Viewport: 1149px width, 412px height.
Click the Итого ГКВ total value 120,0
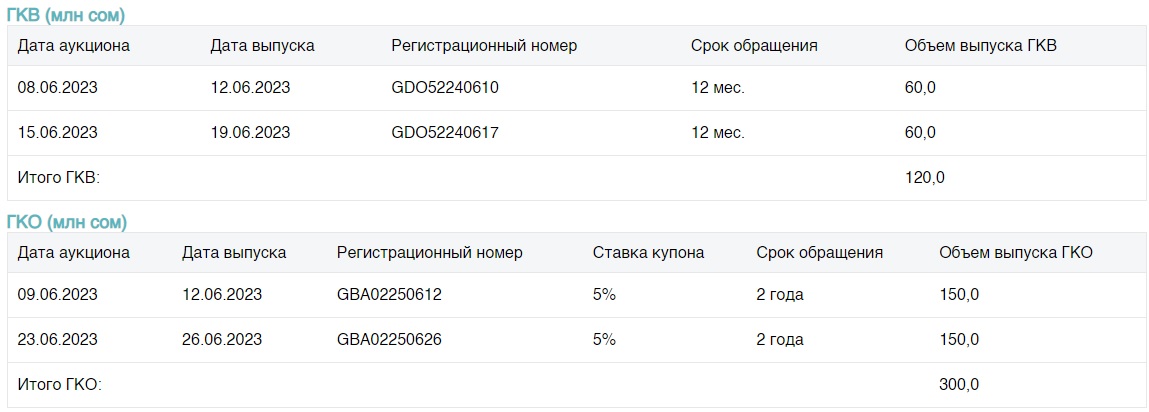click(926, 177)
